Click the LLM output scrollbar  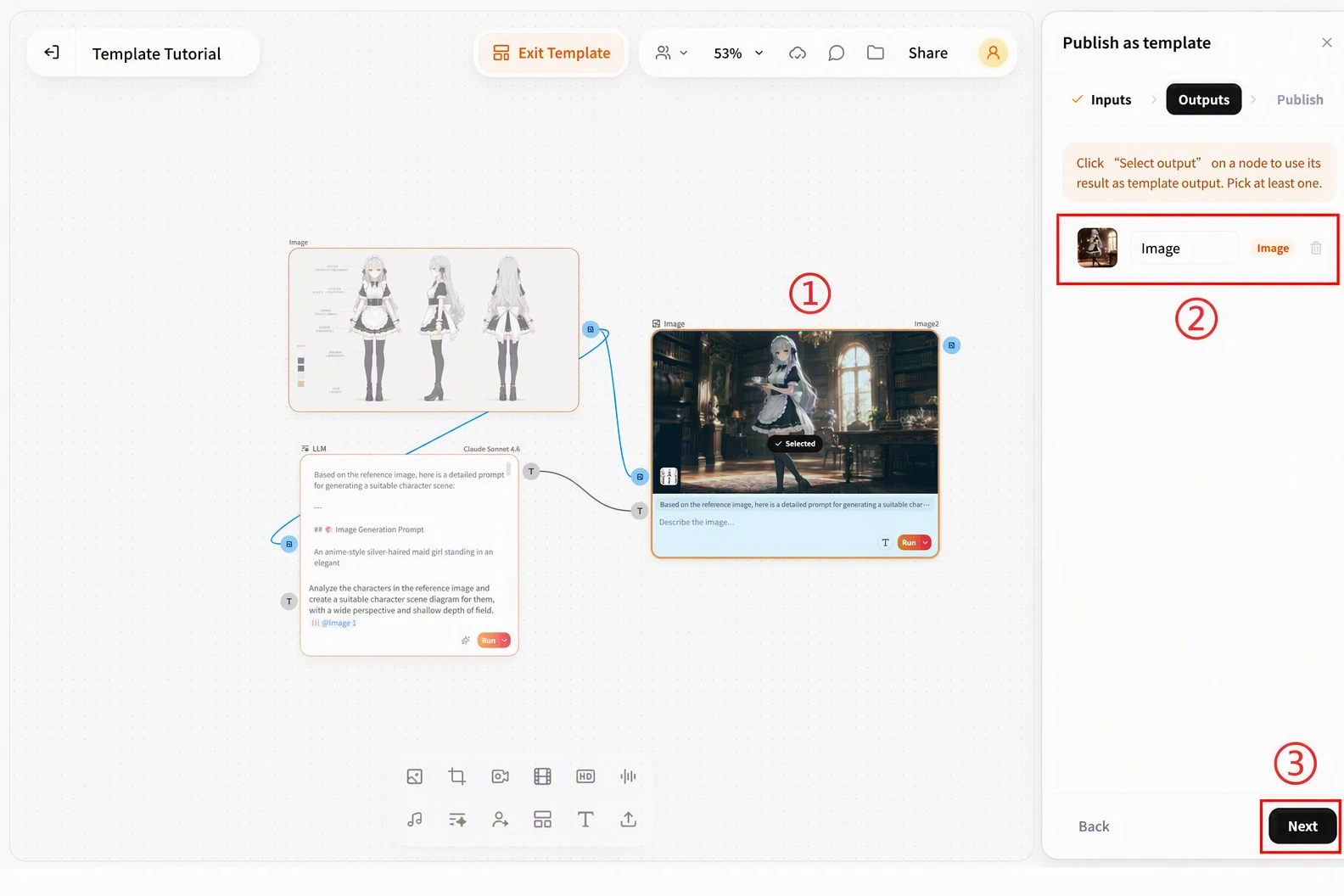coord(508,468)
